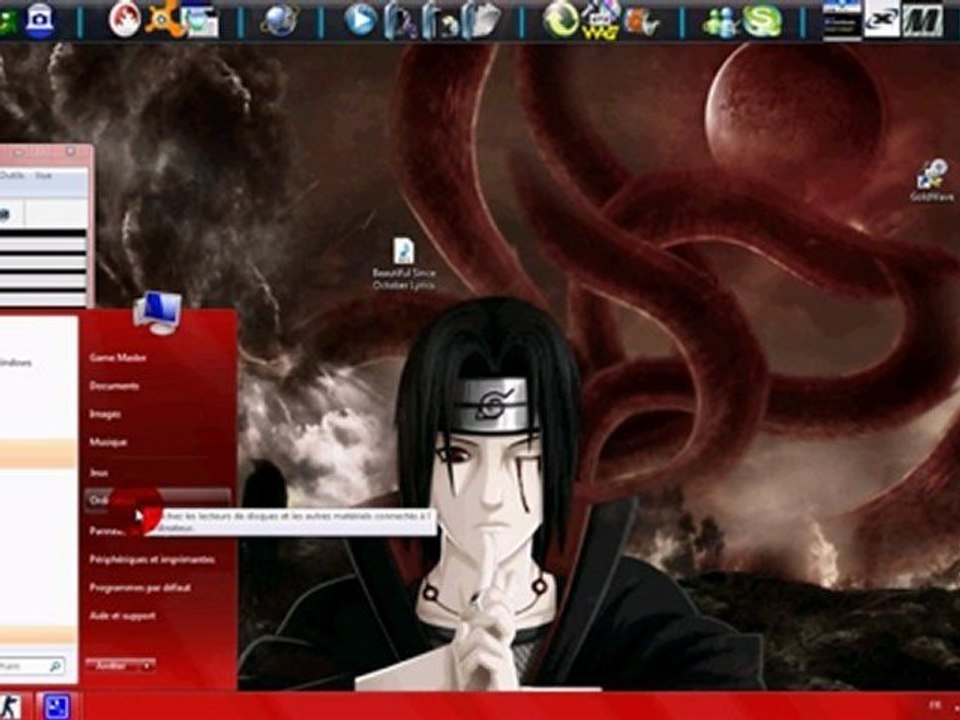Click the blue square icon on the taskbar
This screenshot has height=720, width=960.
[x=56, y=707]
